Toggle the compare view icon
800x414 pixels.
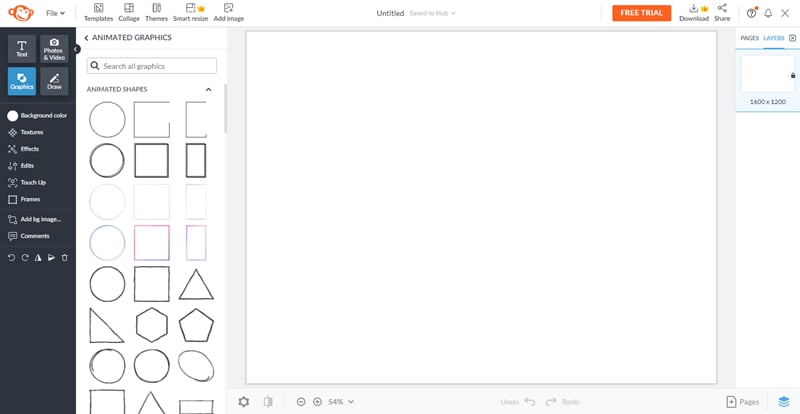pos(268,402)
